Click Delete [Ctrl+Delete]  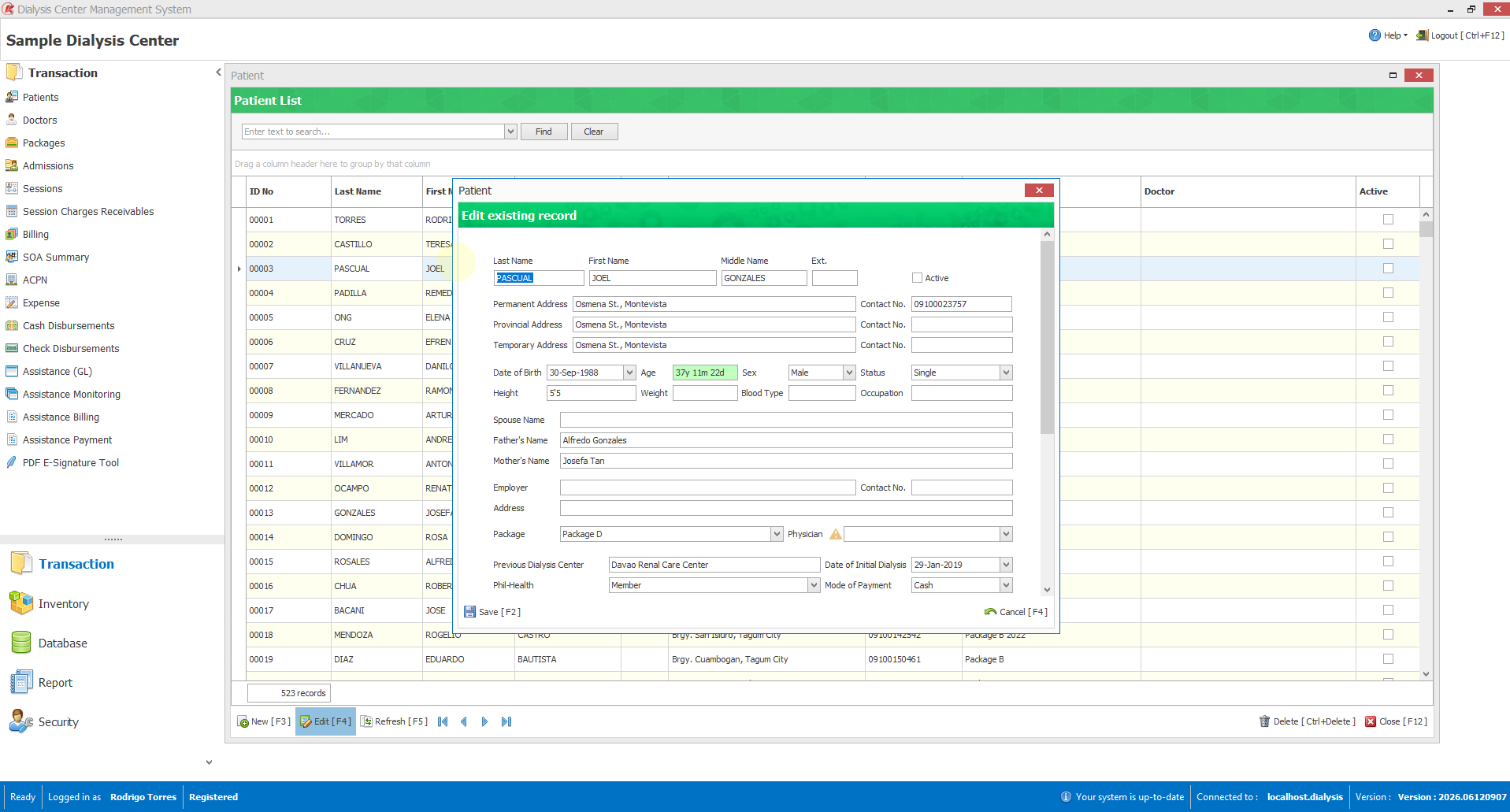pyautogui.click(x=1308, y=721)
